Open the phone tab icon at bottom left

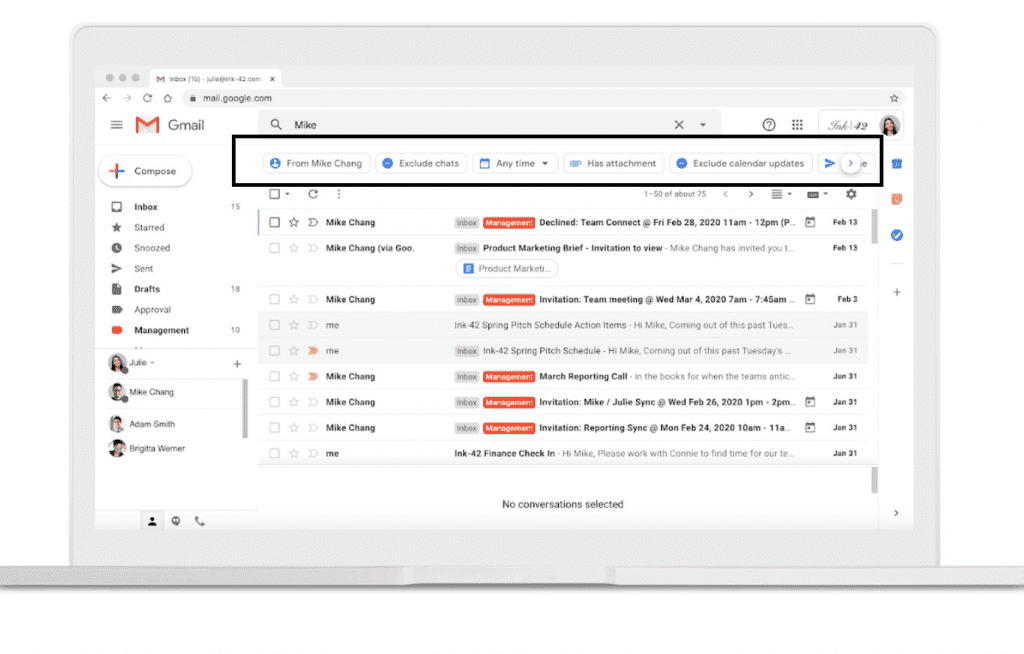(x=200, y=521)
